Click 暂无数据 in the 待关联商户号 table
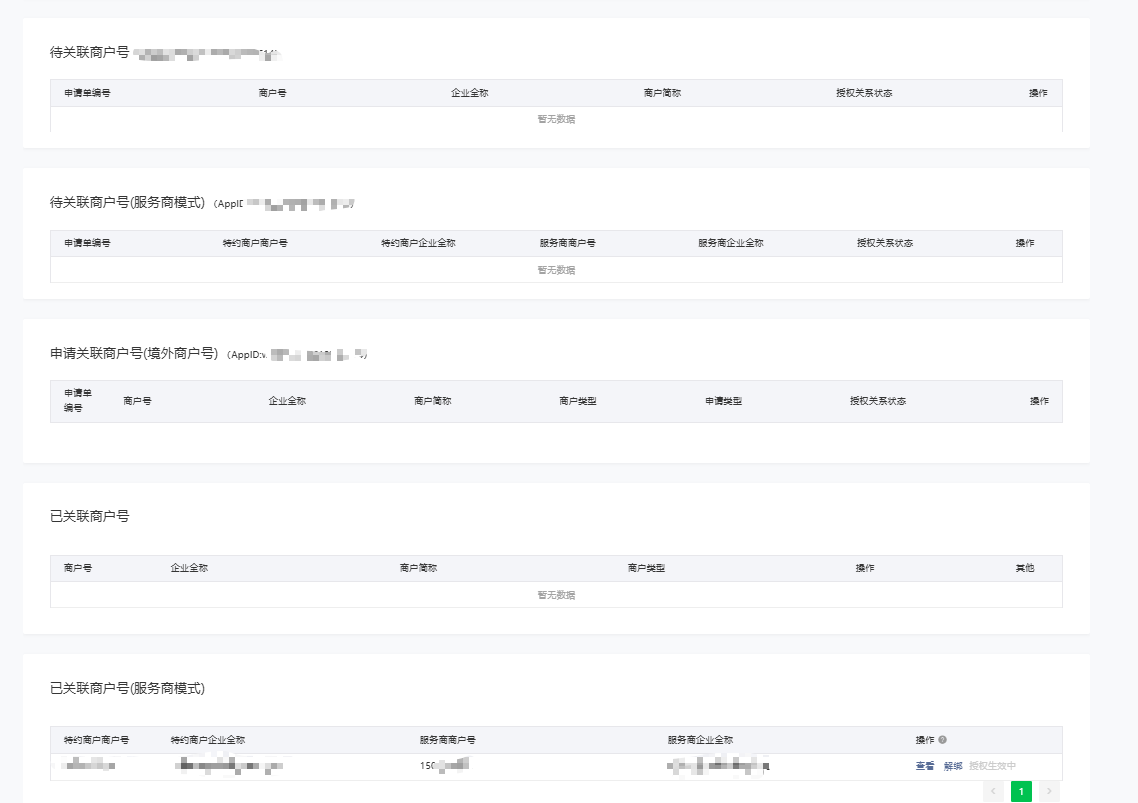1138x803 pixels. (556, 119)
